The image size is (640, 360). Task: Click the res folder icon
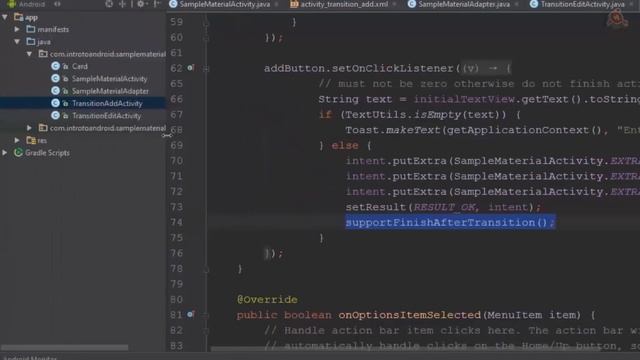click(x=31, y=140)
